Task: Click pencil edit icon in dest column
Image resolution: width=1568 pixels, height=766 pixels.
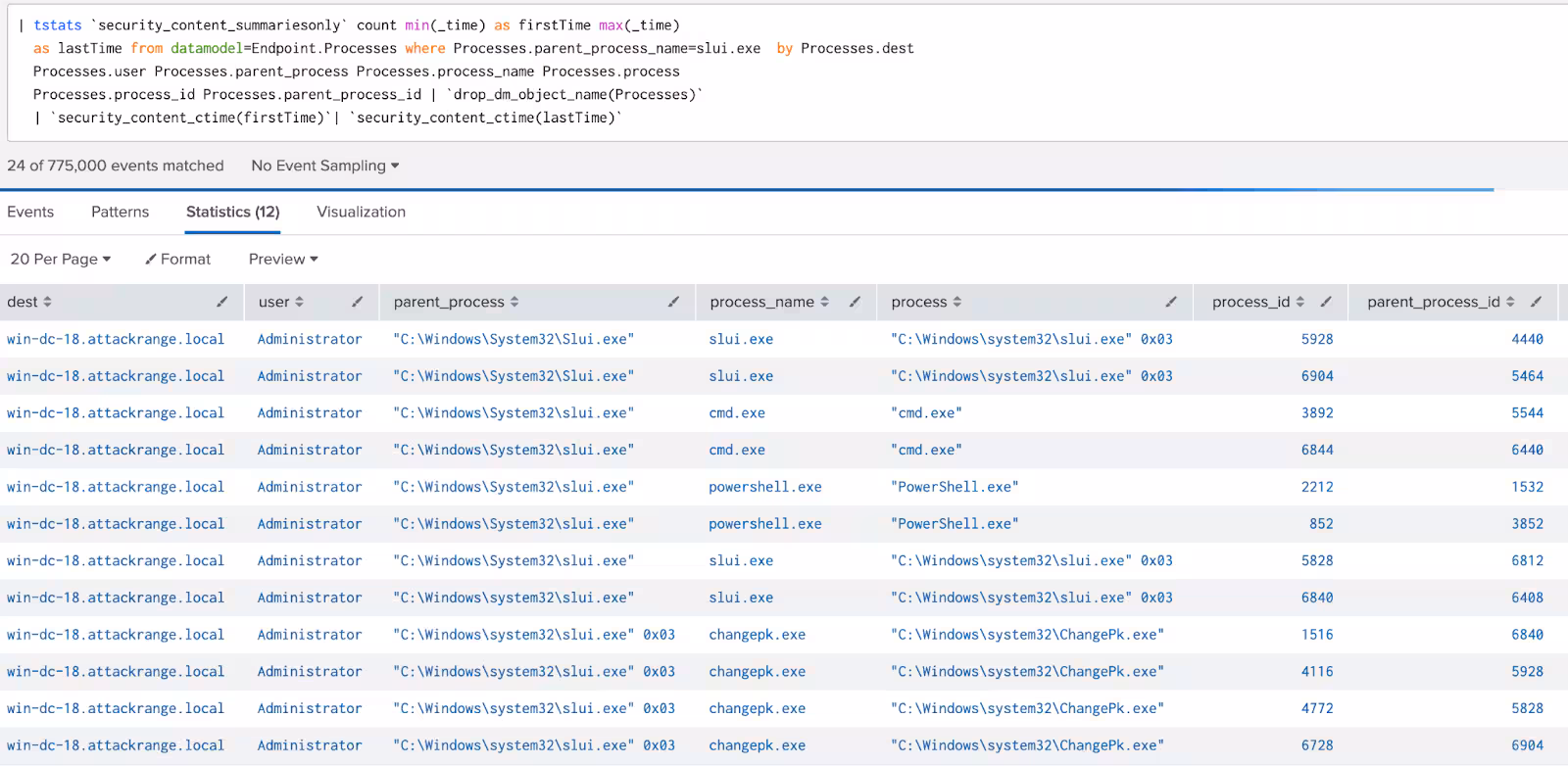Action: pos(222,302)
